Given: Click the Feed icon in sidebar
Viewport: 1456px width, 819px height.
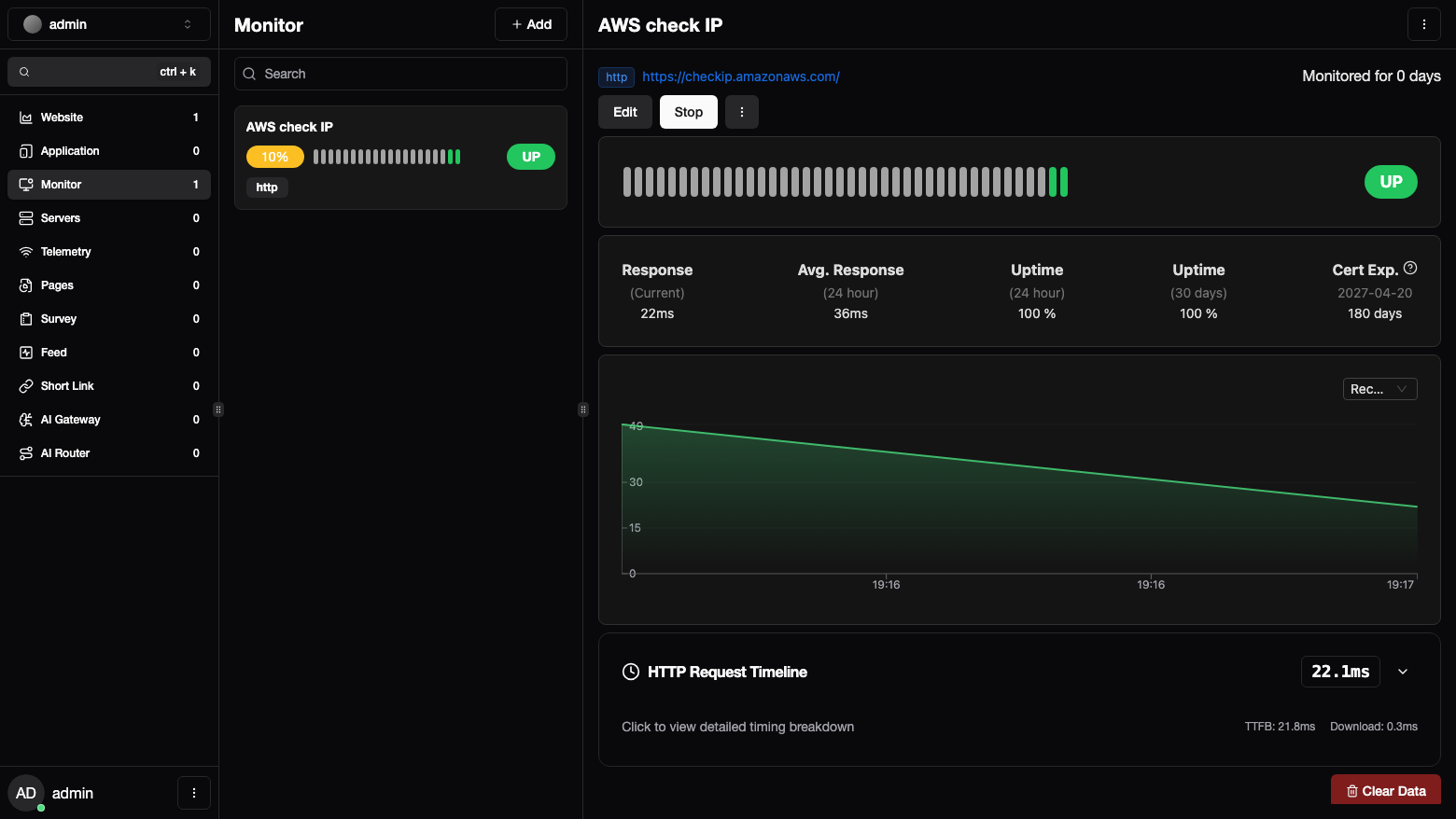Looking at the screenshot, I should (26, 353).
